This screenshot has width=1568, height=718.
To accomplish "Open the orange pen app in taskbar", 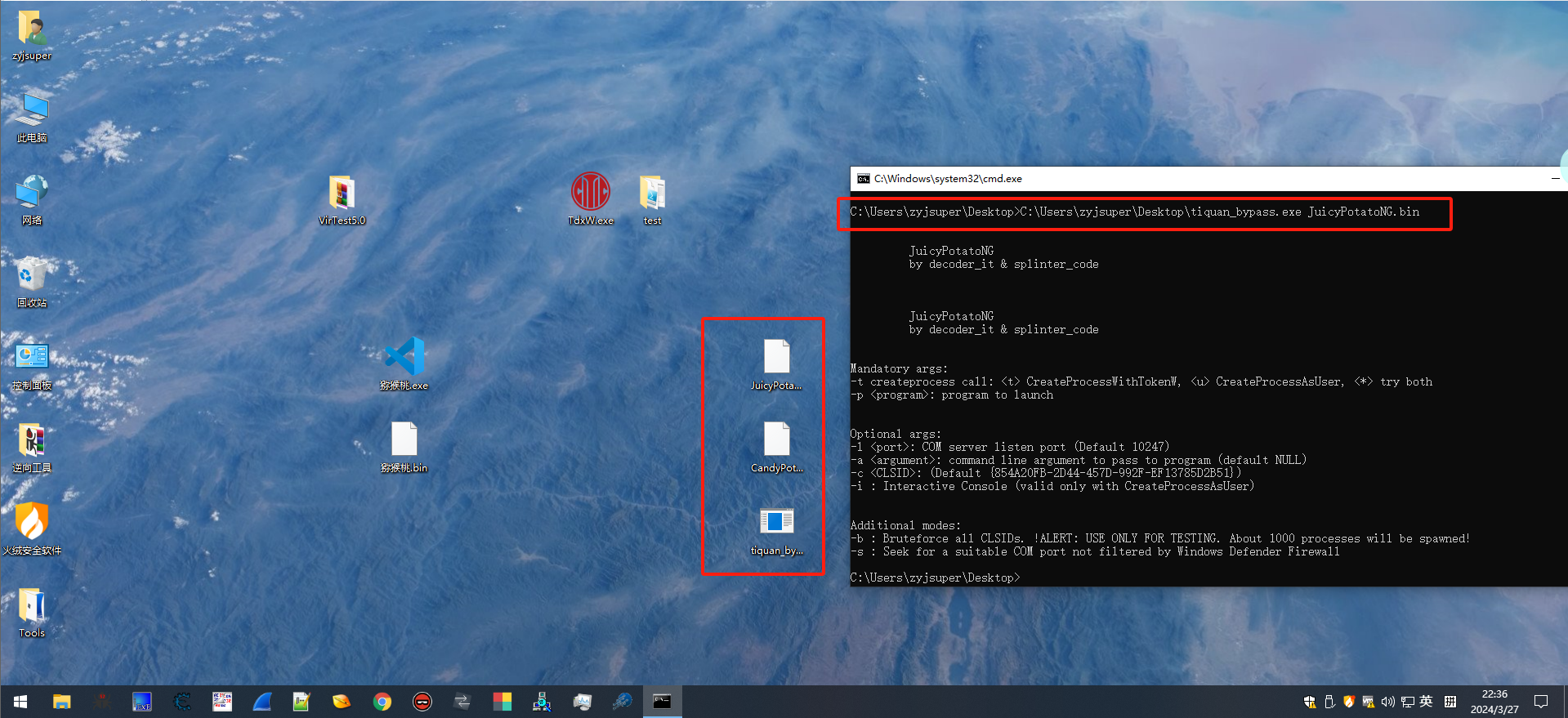I will [x=342, y=702].
